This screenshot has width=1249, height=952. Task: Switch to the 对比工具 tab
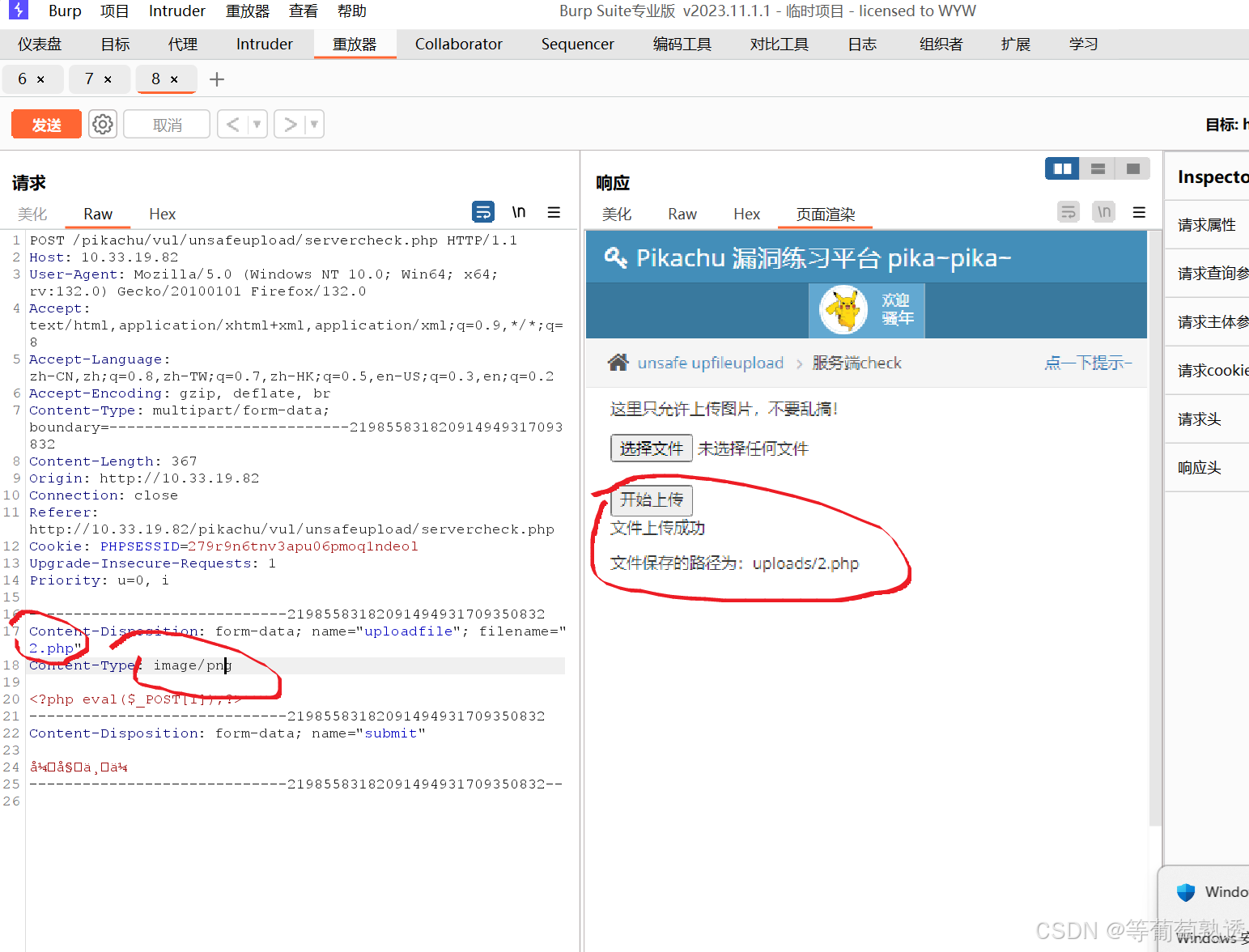(780, 44)
